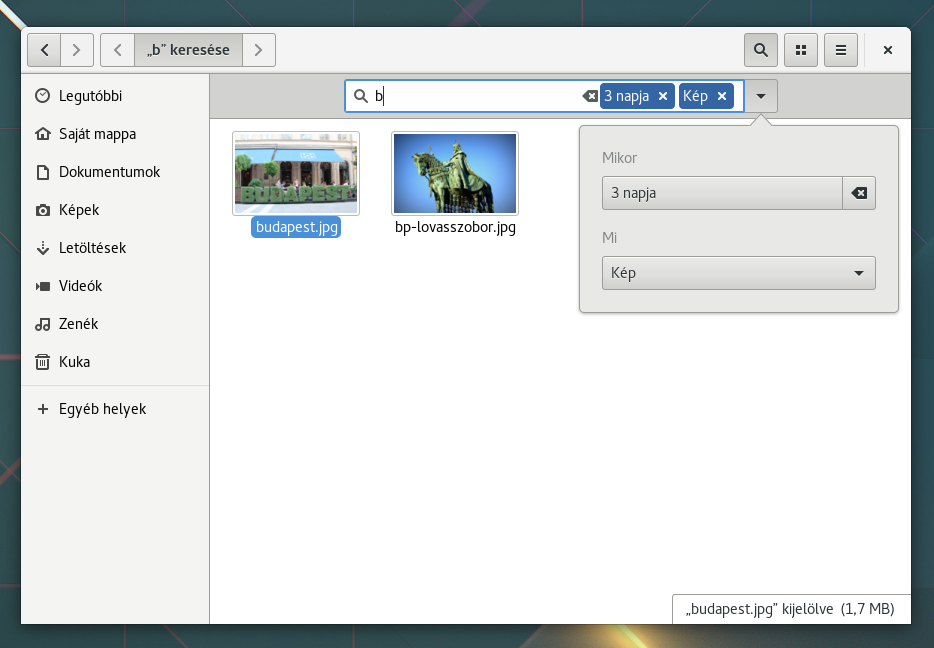Clear the search text with backspace icon
This screenshot has height=648, width=934.
click(590, 96)
